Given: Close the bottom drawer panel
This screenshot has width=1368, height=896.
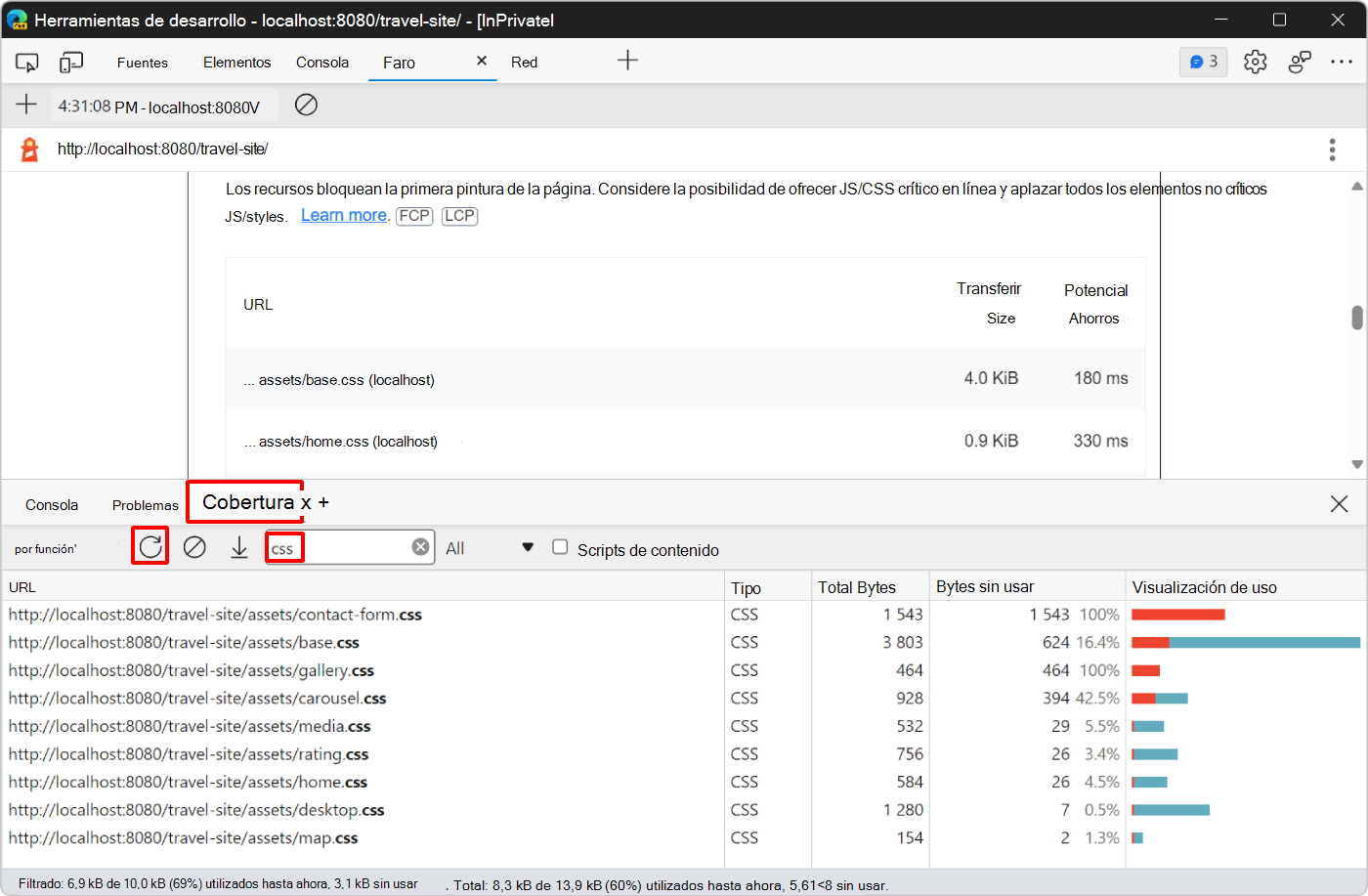Looking at the screenshot, I should tap(1339, 503).
